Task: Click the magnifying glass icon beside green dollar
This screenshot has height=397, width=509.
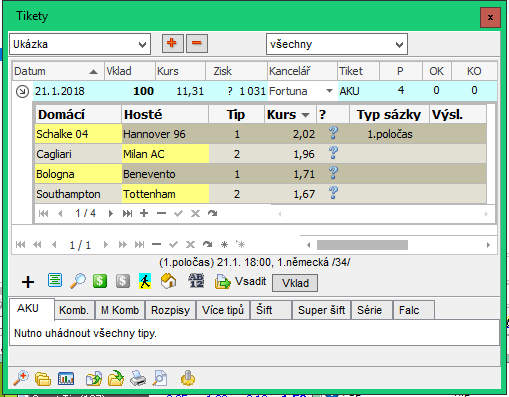Action: (78, 281)
